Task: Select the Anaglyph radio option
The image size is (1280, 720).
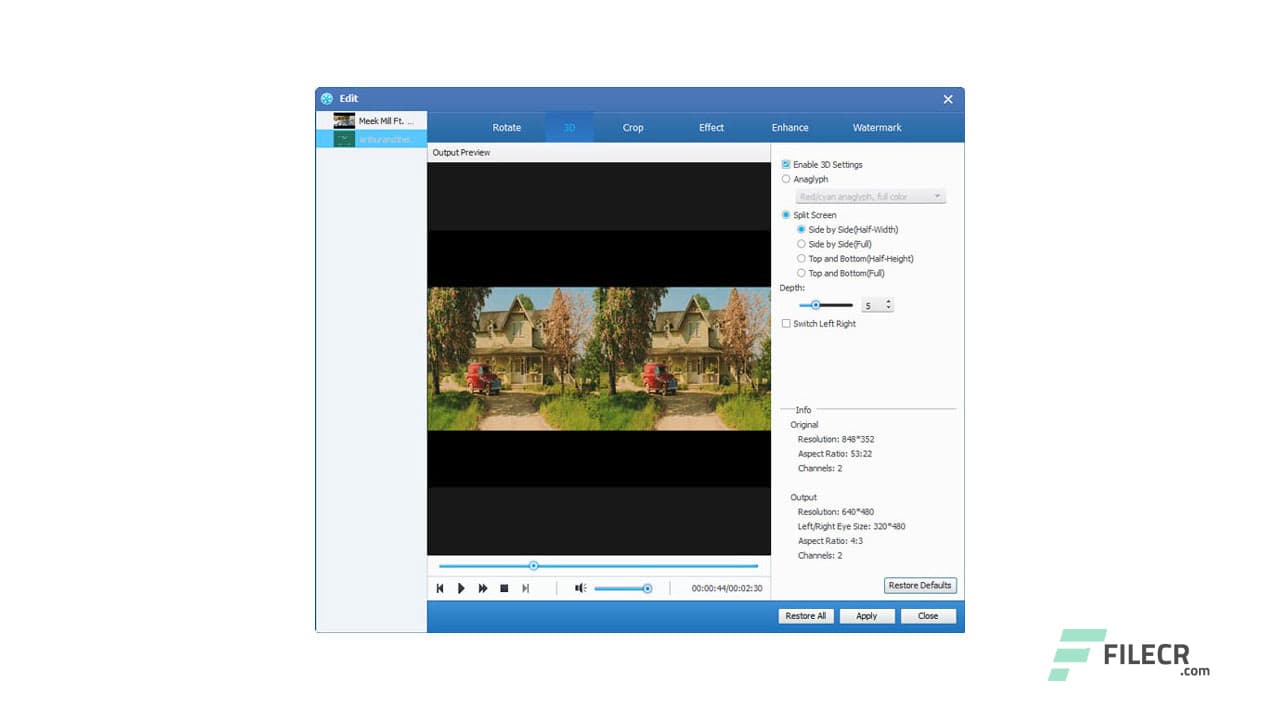Action: point(786,179)
